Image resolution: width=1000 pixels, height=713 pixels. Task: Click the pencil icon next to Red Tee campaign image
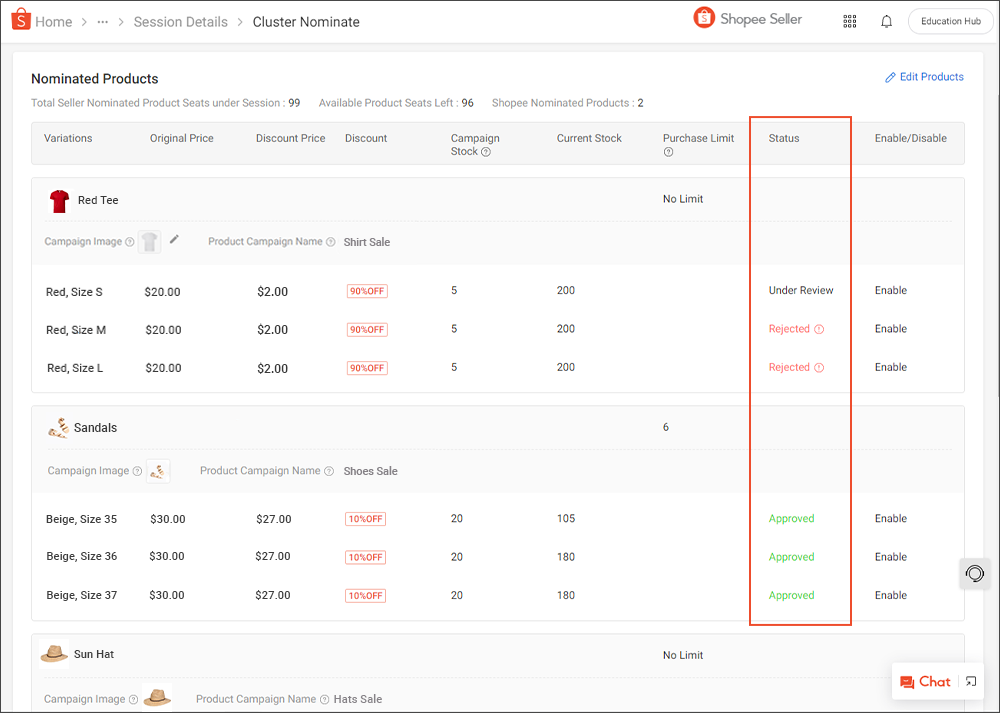click(173, 240)
